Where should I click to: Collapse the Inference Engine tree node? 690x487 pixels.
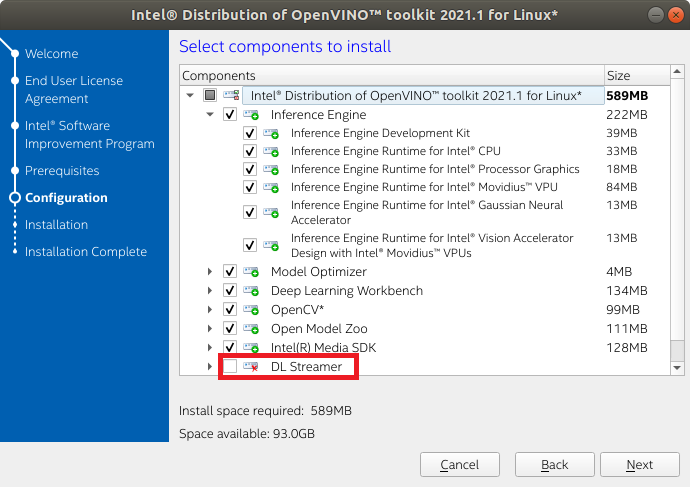pos(210,115)
